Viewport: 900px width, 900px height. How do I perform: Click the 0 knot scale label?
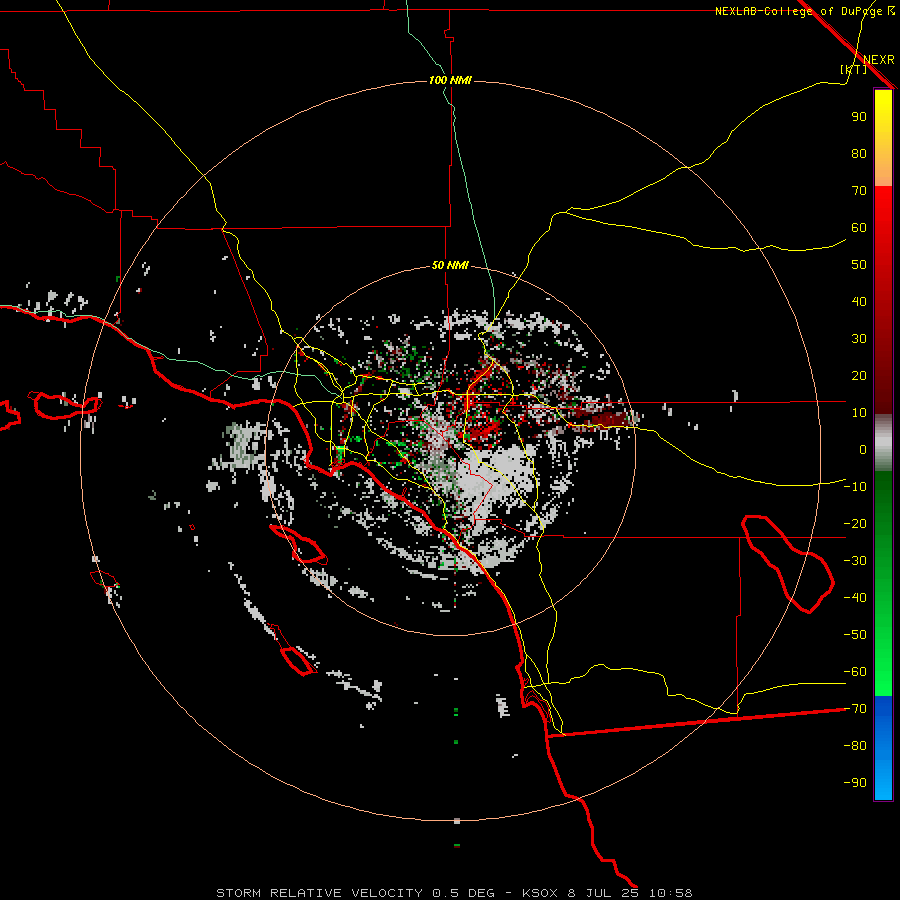point(863,450)
